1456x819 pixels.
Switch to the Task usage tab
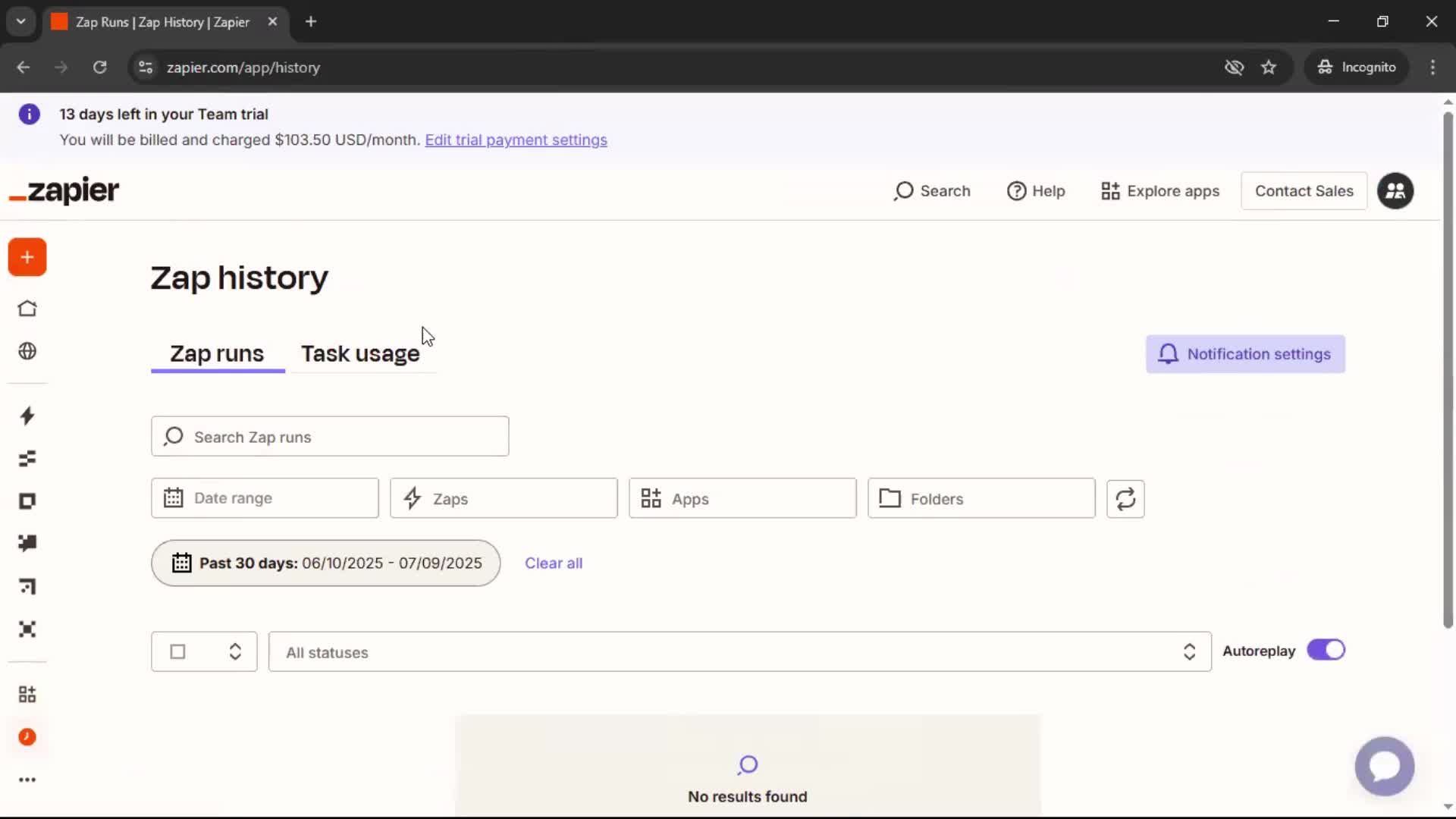(360, 353)
